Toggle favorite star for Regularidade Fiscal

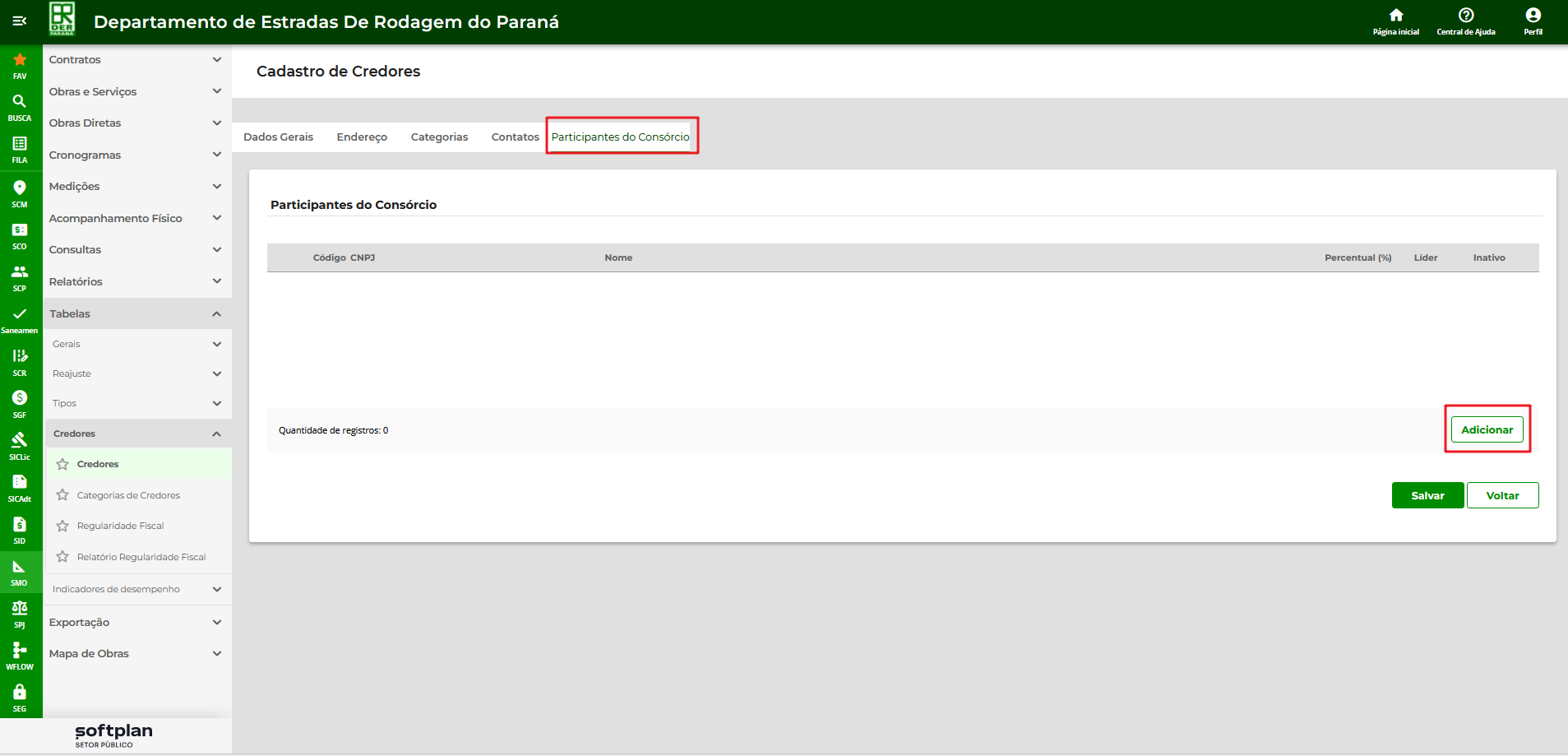pos(62,526)
